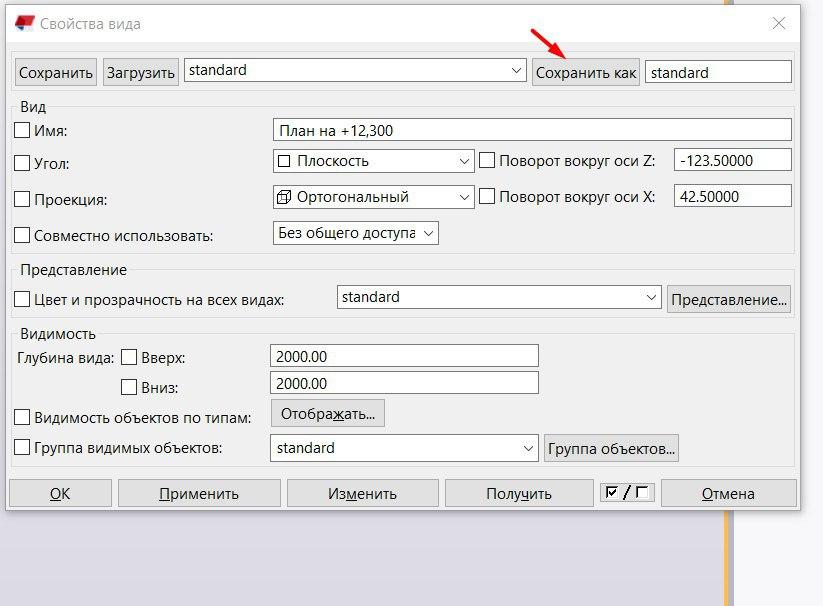The image size is (823, 606).
Task: Click the Отмена button
Action: point(729,493)
